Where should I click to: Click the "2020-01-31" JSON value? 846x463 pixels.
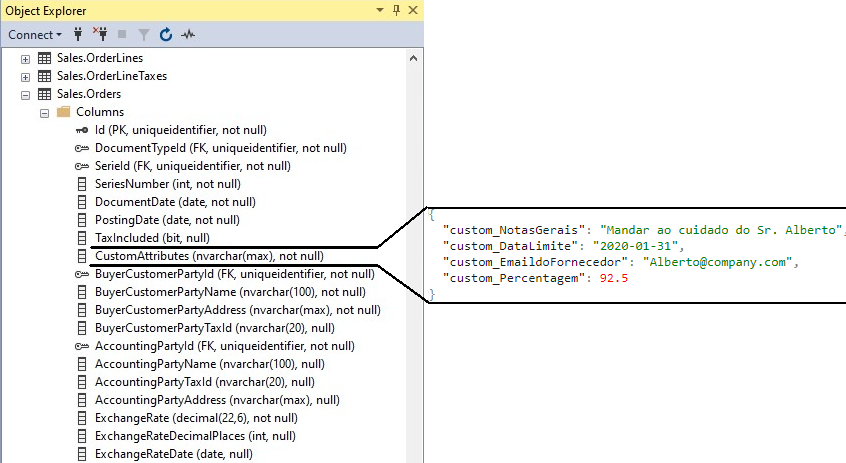(635, 246)
